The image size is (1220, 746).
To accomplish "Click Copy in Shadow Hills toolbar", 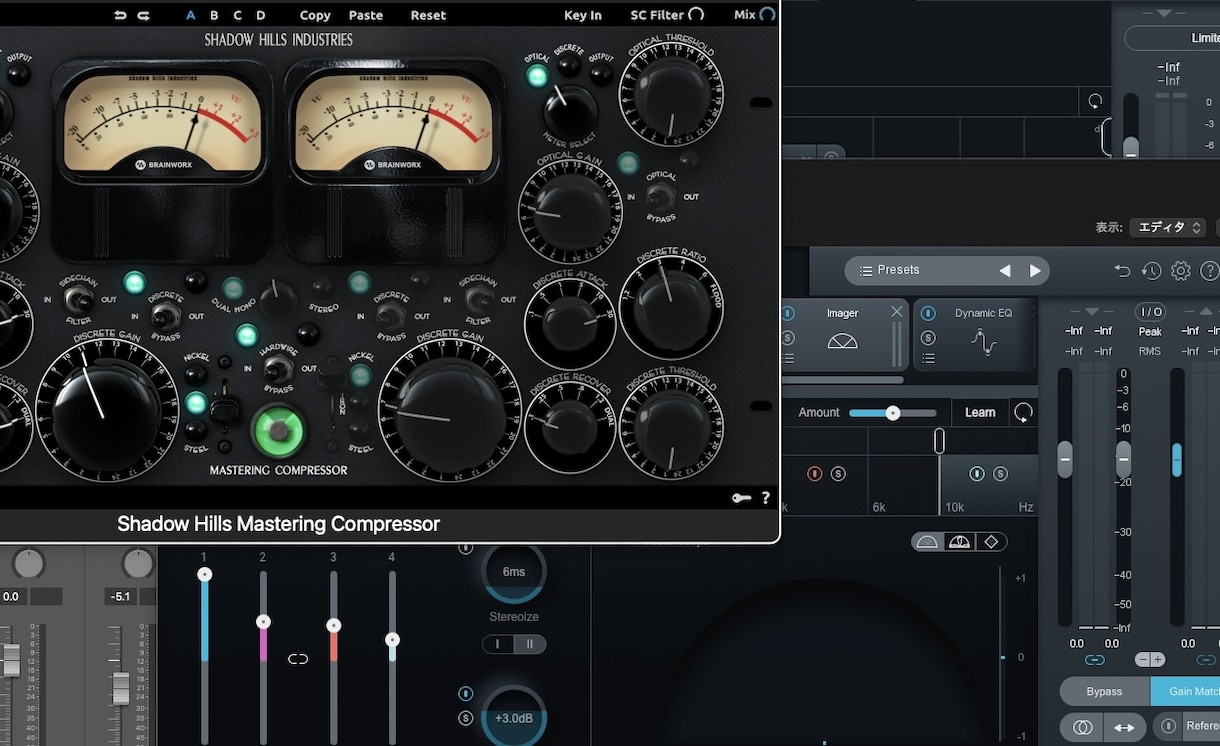I will 315,15.
